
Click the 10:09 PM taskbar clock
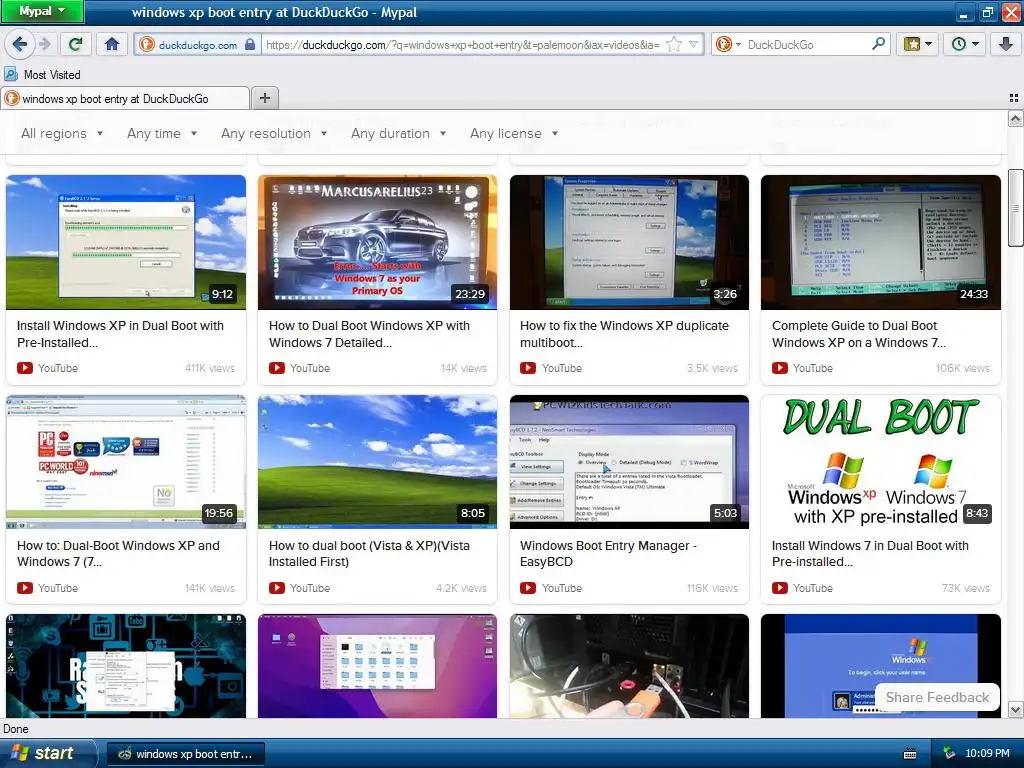tap(987, 754)
